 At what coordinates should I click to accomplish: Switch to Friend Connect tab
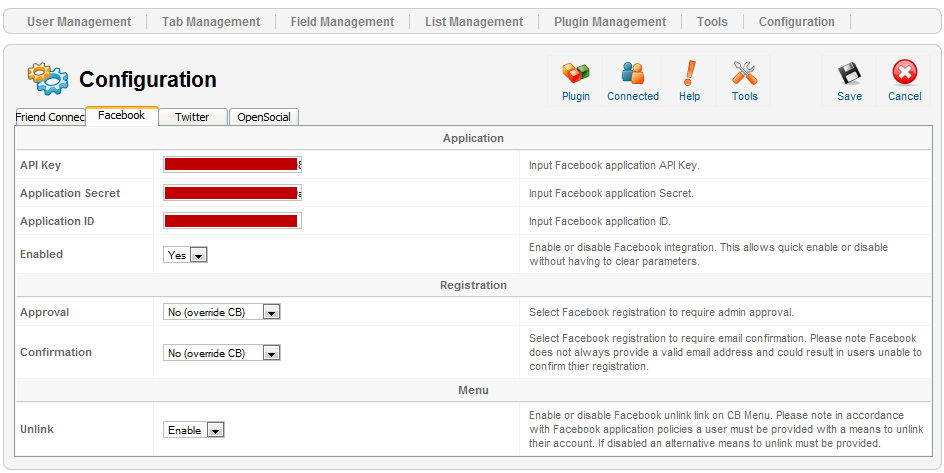[50, 117]
